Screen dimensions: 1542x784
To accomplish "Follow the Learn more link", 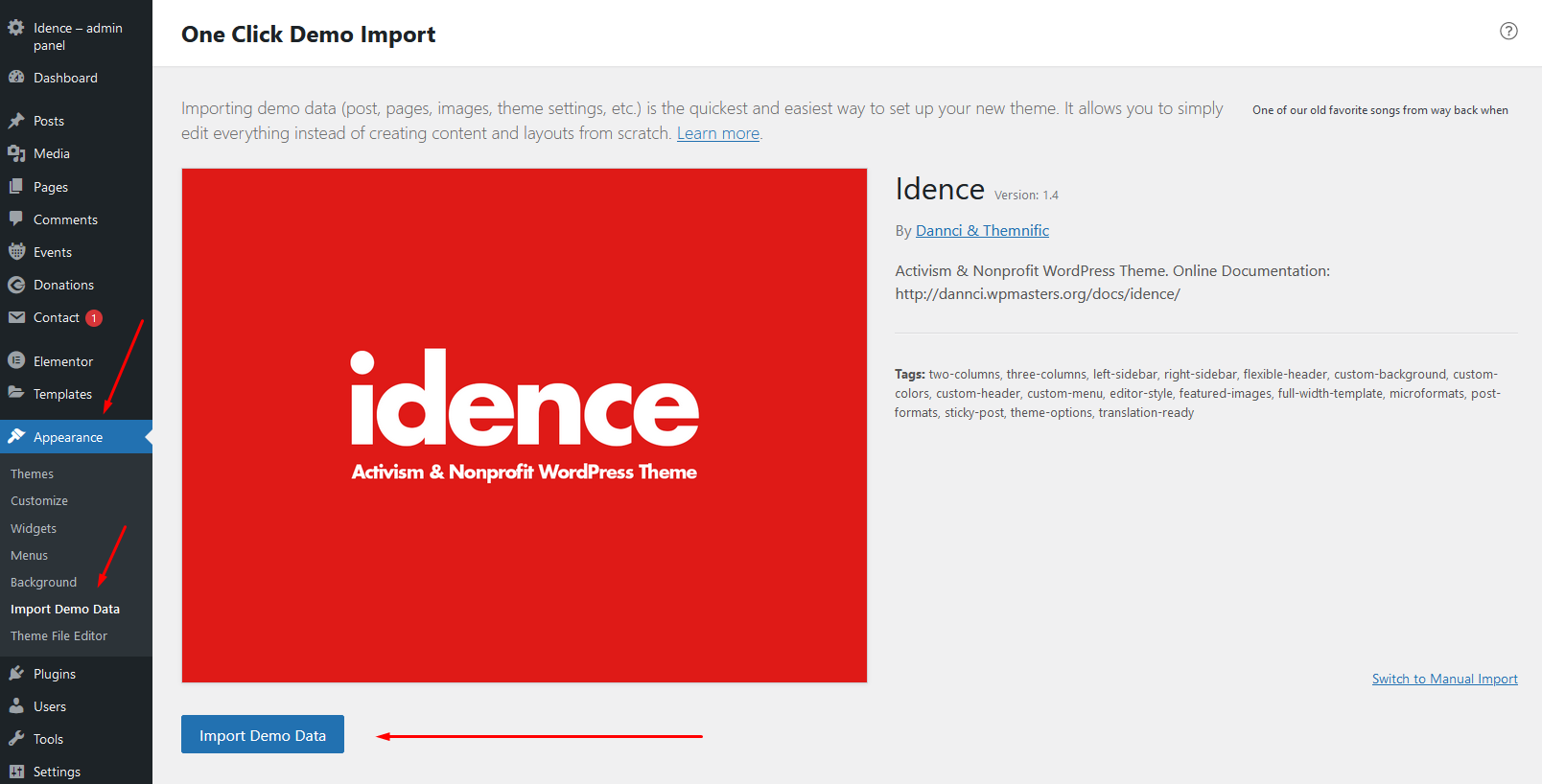I will (x=717, y=133).
